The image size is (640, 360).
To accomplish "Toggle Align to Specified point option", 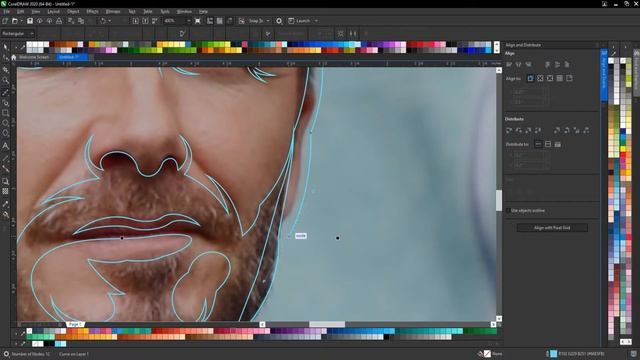I will [569, 78].
